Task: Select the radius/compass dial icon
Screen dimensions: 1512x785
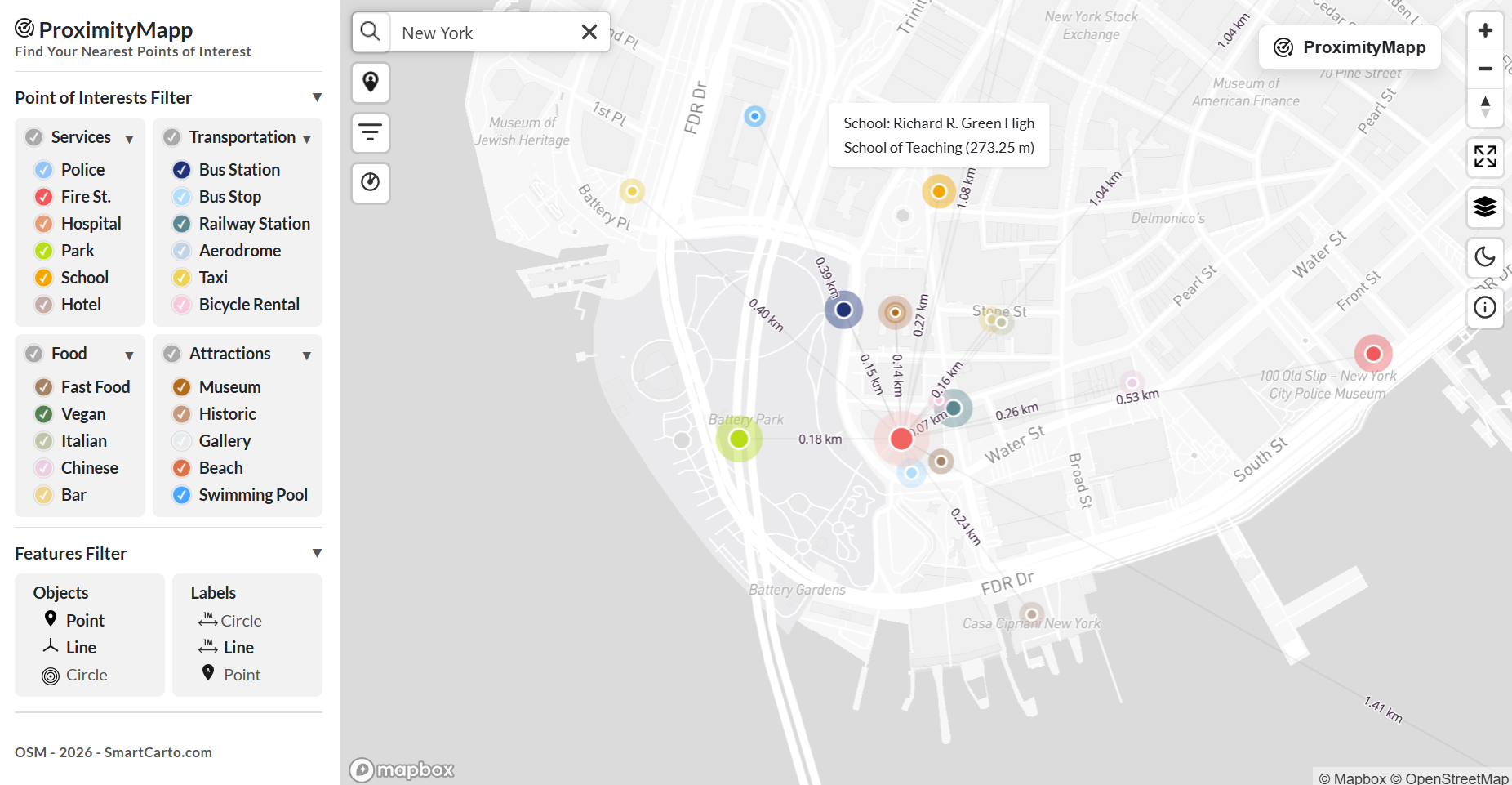Action: [x=371, y=183]
